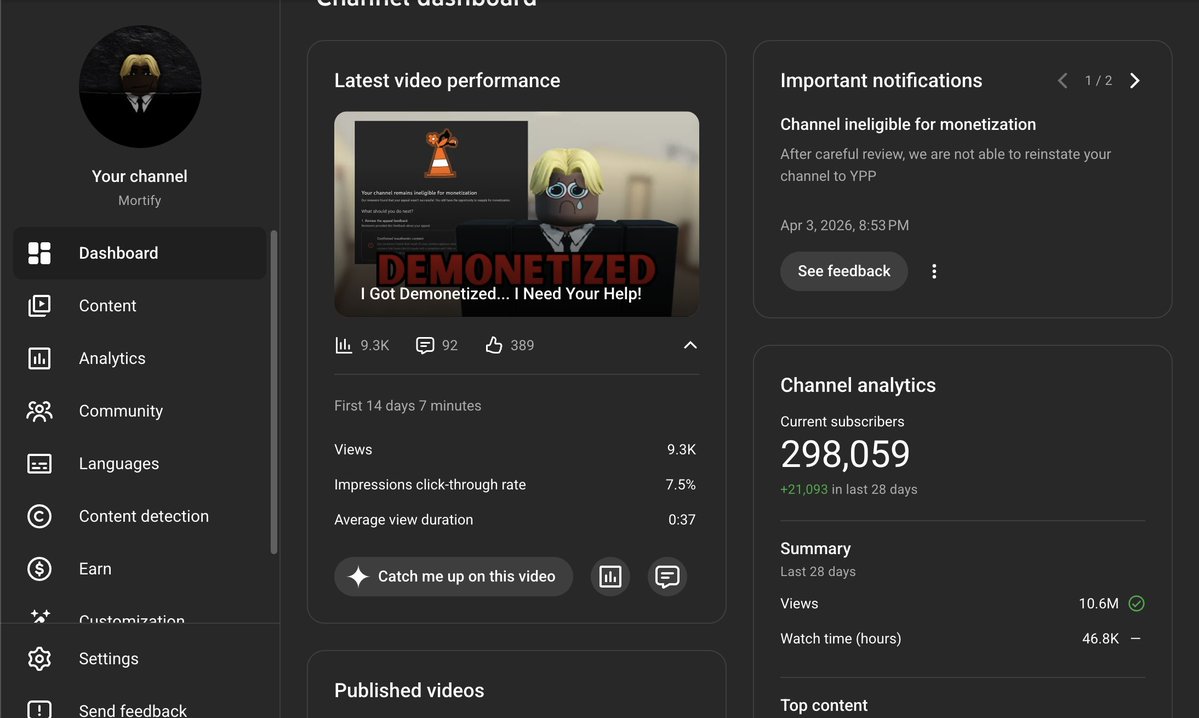This screenshot has height=718, width=1199.
Task: Open the Community people icon
Action: (x=39, y=411)
